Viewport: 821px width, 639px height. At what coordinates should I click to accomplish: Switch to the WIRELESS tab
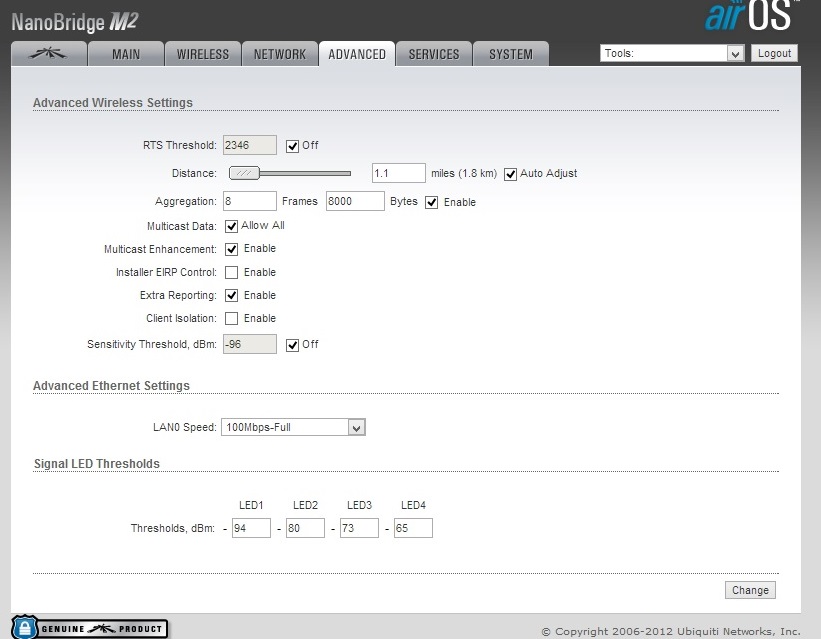[x=203, y=54]
